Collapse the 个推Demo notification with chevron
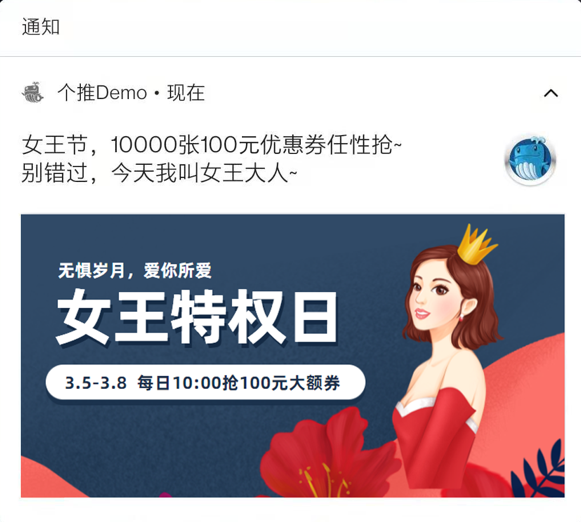Screen dimensions: 581x522 (551, 93)
